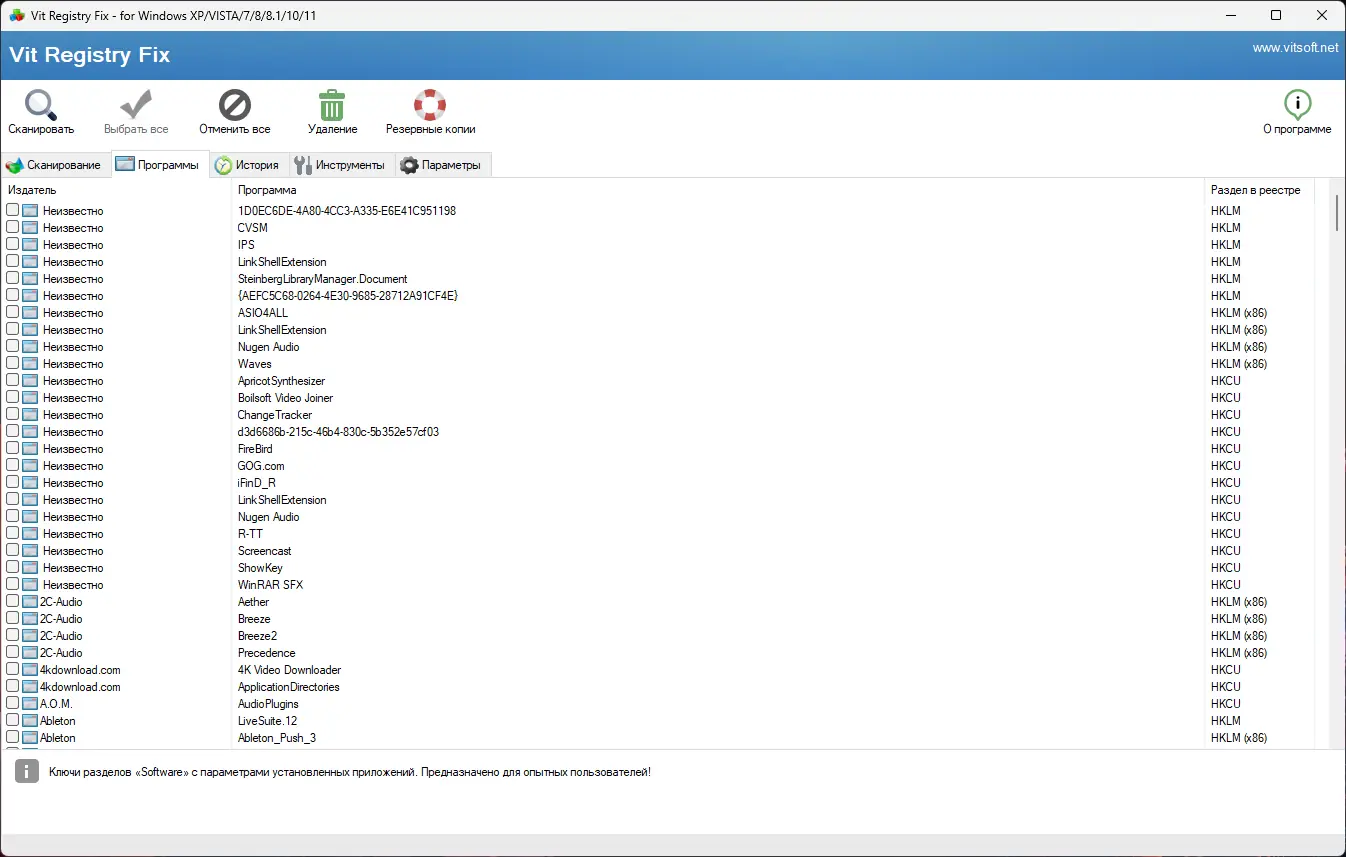Click the program icon beside FireBird row
This screenshot has height=857, width=1346.
click(x=30, y=449)
